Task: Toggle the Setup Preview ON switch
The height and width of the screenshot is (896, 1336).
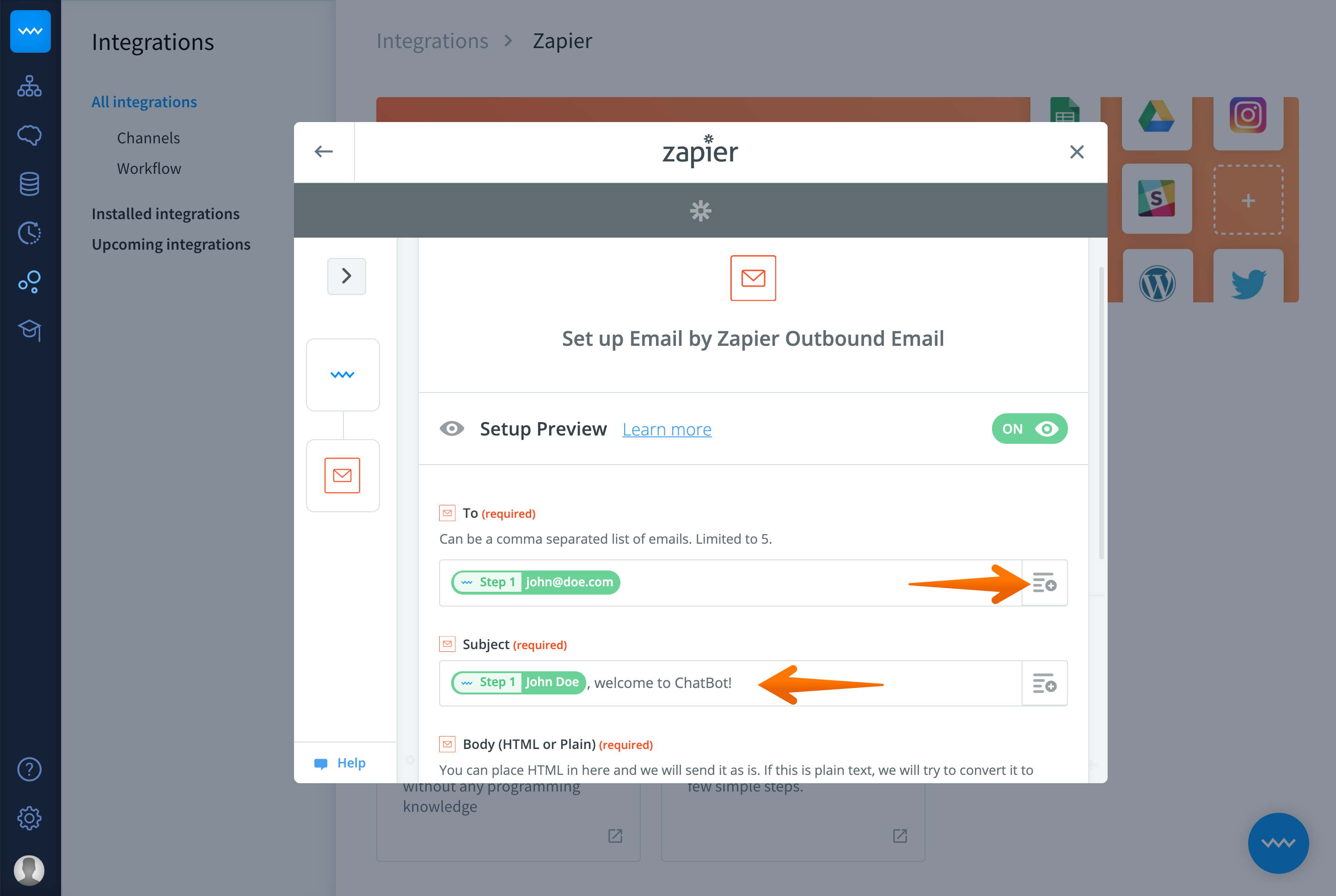Action: (x=1030, y=428)
